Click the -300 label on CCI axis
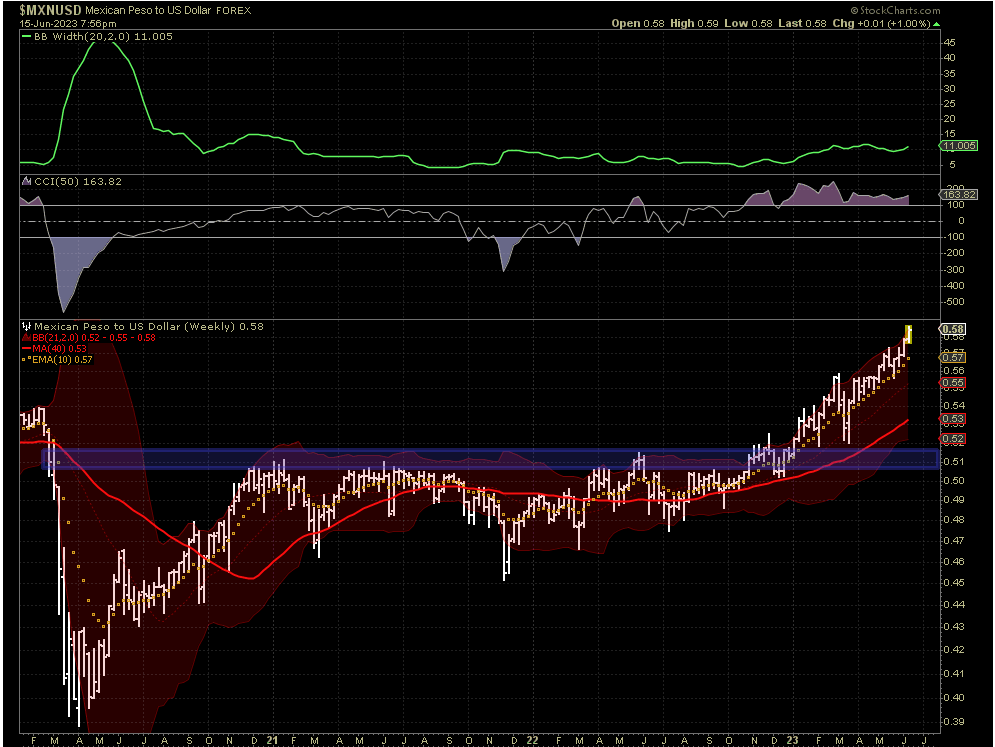Viewport: 995px width, 747px height. pos(952,270)
